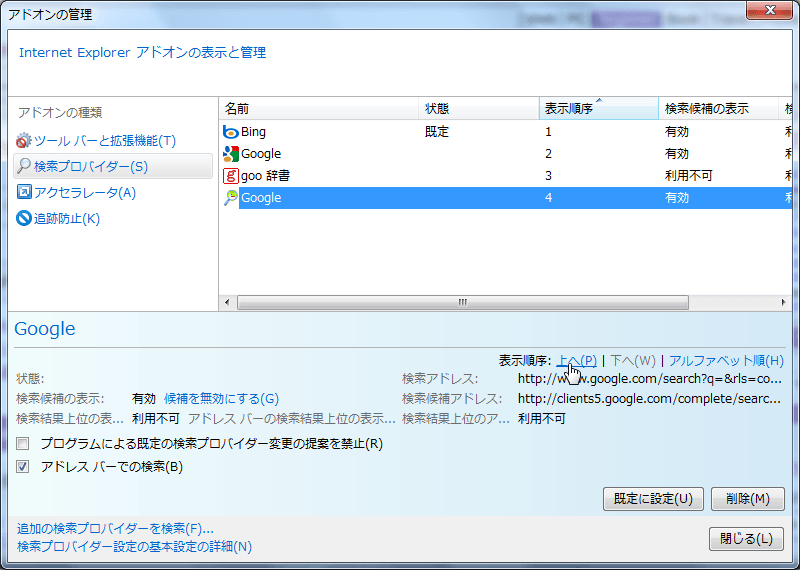
Task: Sort by 名前 column header
Action: (319, 109)
